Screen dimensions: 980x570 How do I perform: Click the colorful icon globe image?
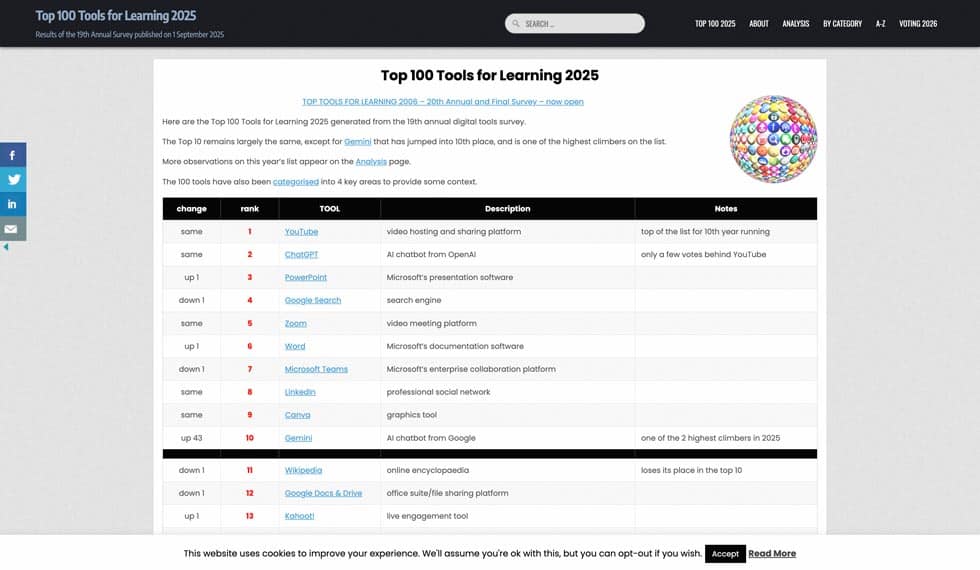click(x=773, y=139)
